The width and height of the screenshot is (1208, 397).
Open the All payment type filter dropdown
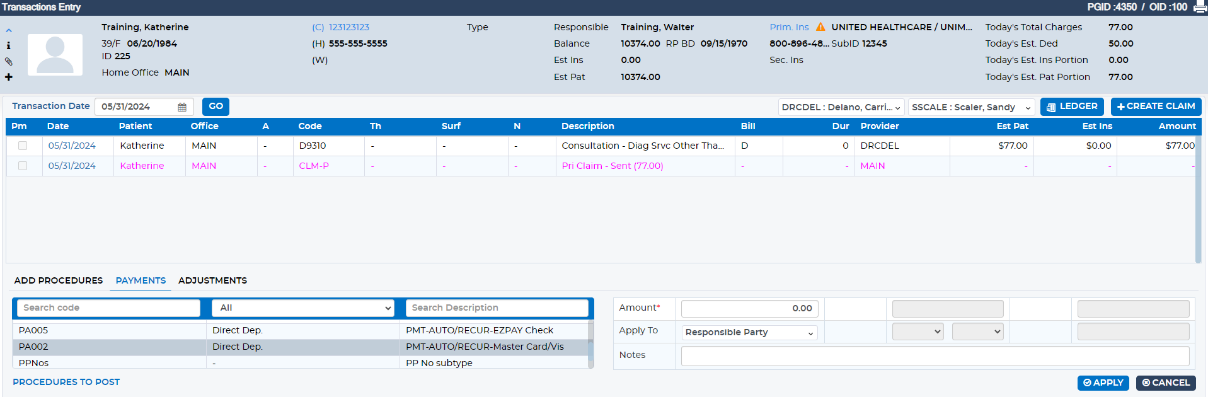tap(306, 308)
